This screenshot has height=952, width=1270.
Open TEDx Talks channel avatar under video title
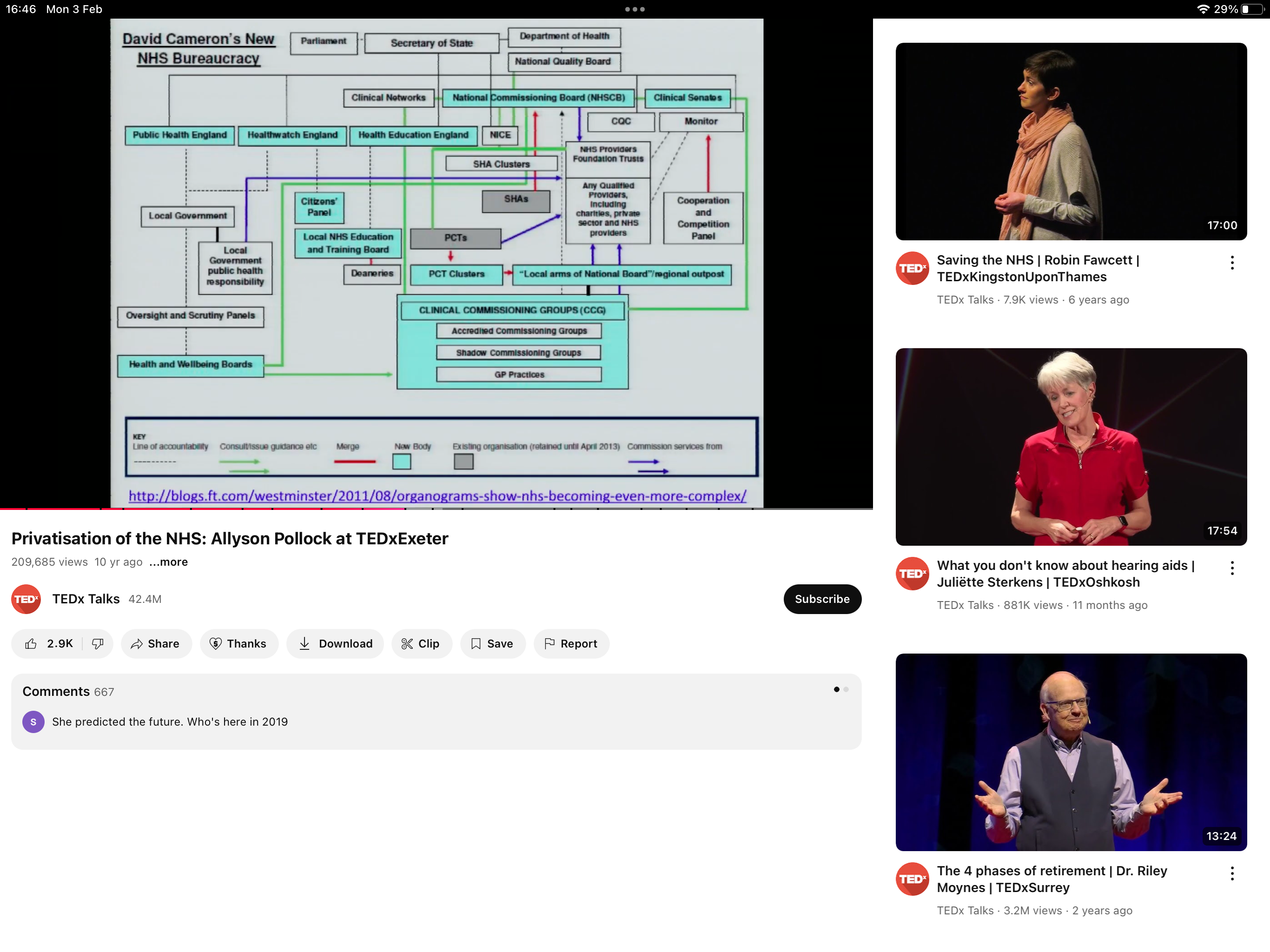click(26, 599)
